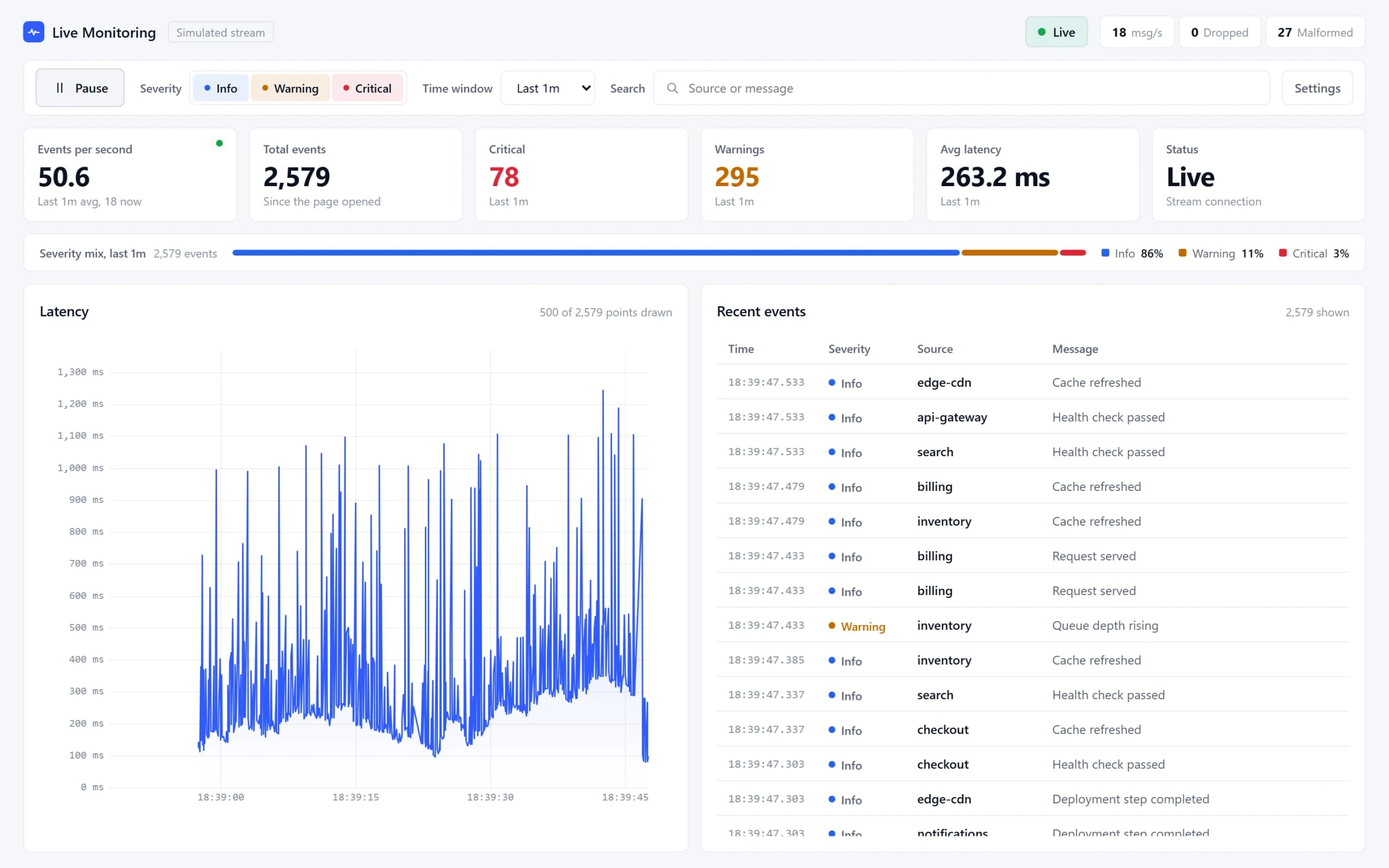
Task: Click the orange Warning legend square
Action: pos(1182,253)
